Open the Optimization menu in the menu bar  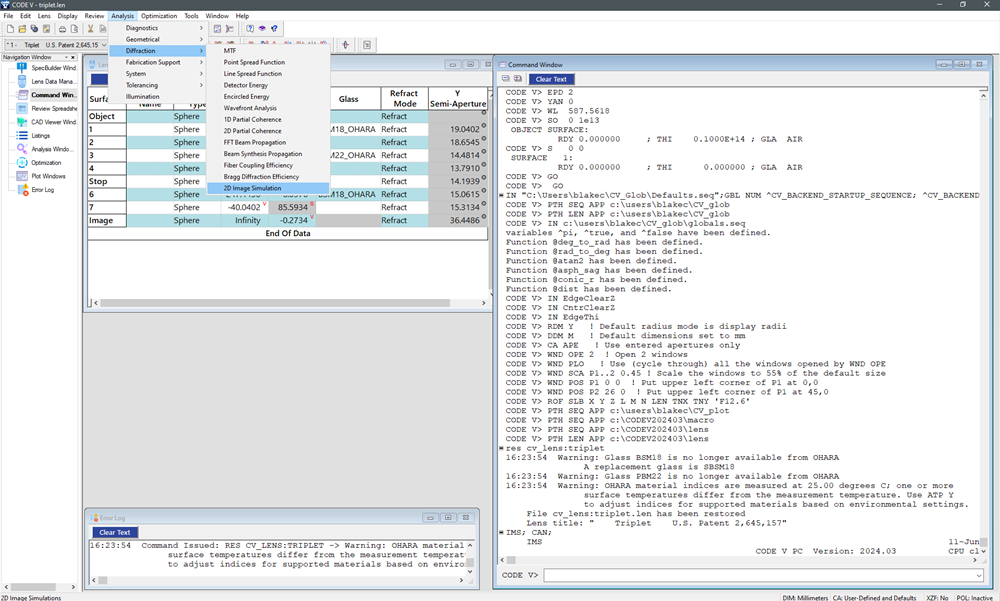tap(159, 16)
